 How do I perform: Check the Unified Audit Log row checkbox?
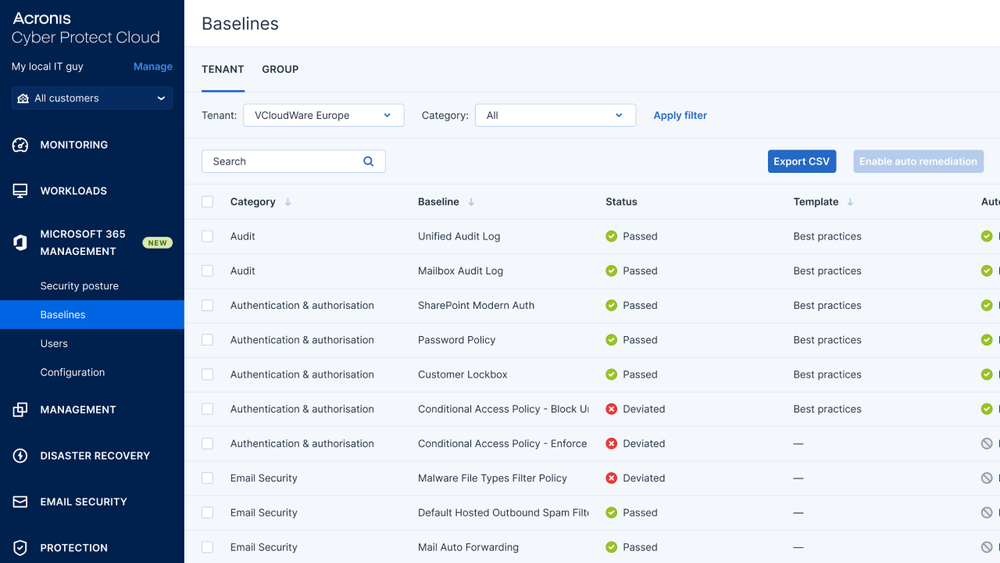pos(207,237)
